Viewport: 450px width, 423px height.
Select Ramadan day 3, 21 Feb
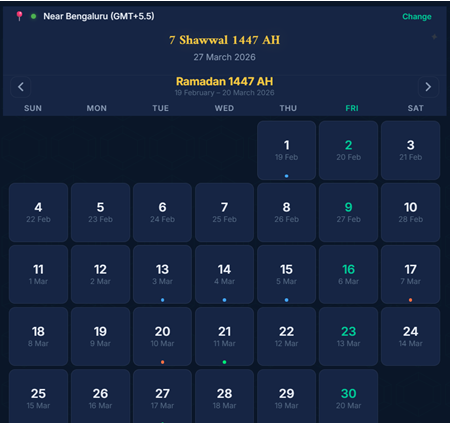coord(410,150)
